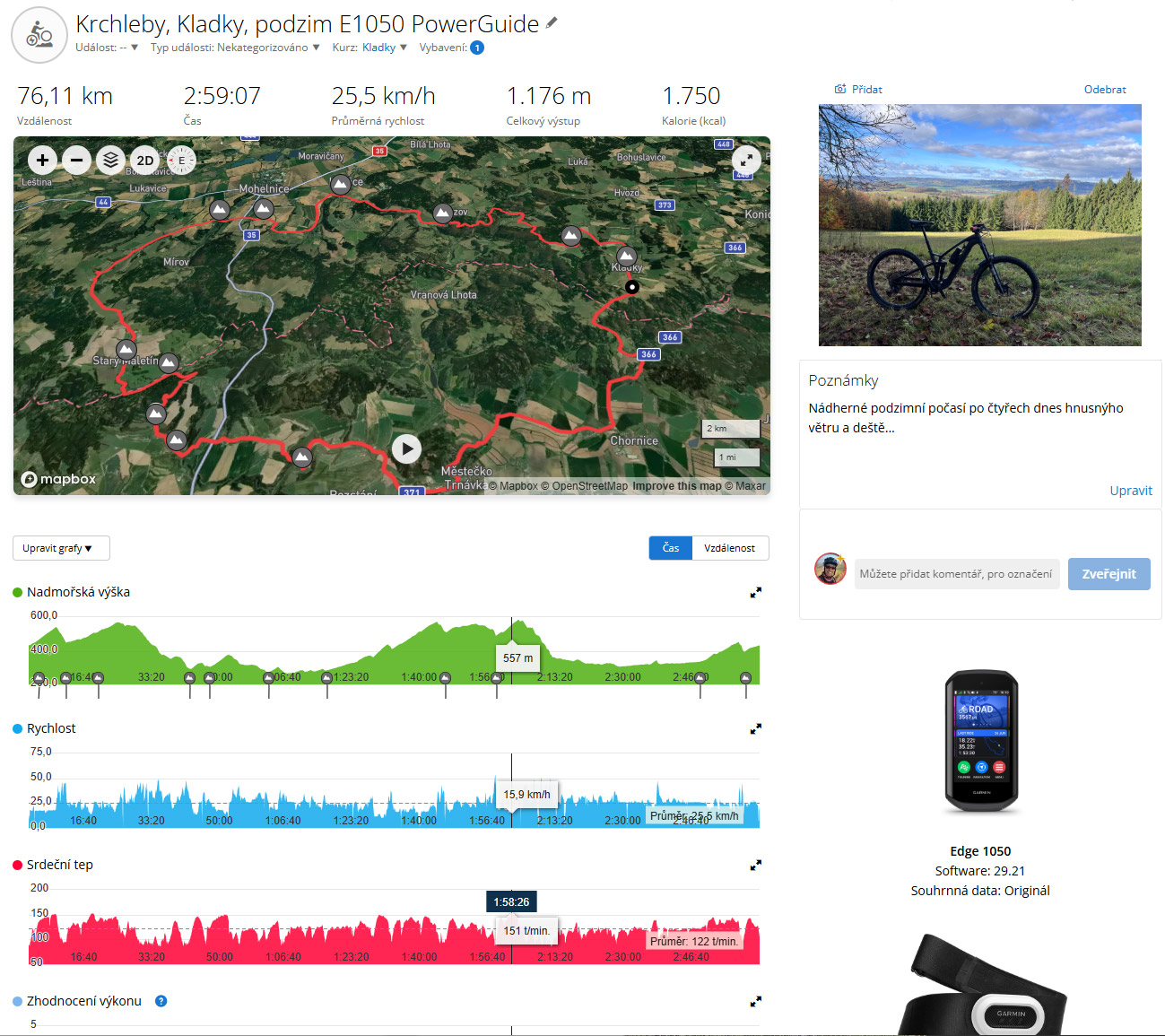
Task: Click Upravit link in Poznámky
Action: point(1131,491)
